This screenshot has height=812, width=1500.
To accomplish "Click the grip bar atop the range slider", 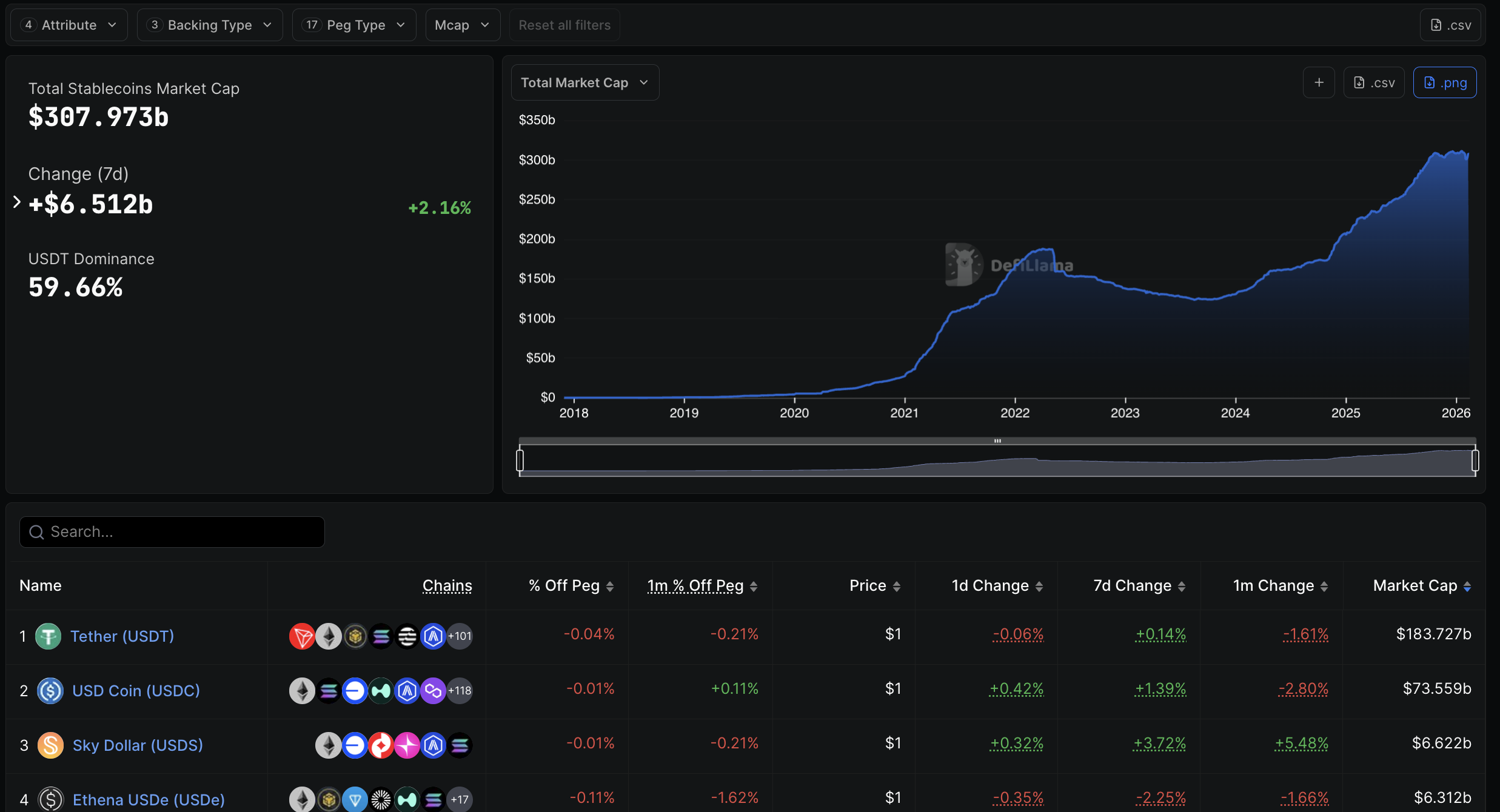I will (997, 441).
